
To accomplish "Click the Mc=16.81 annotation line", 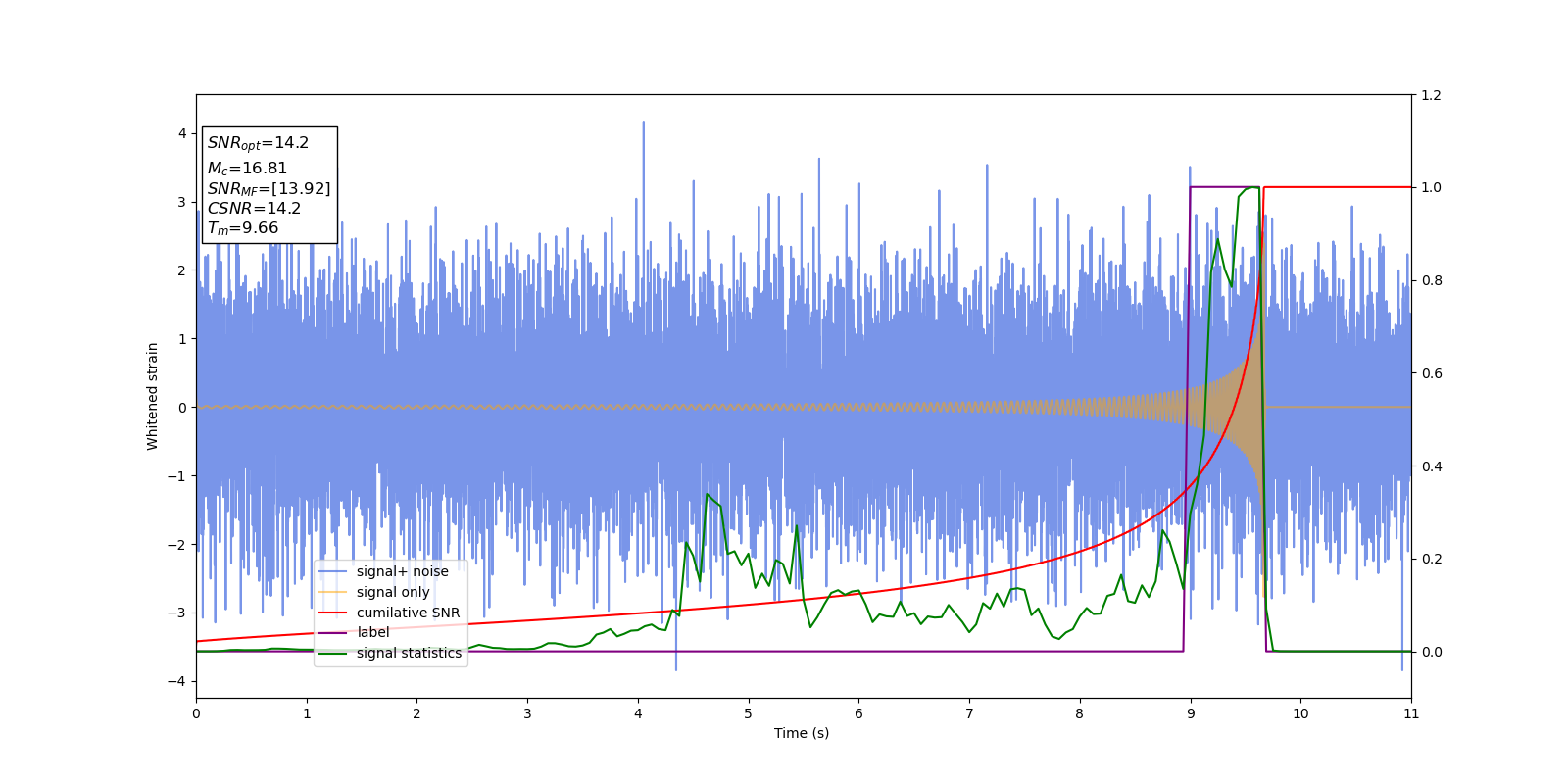I will [247, 169].
